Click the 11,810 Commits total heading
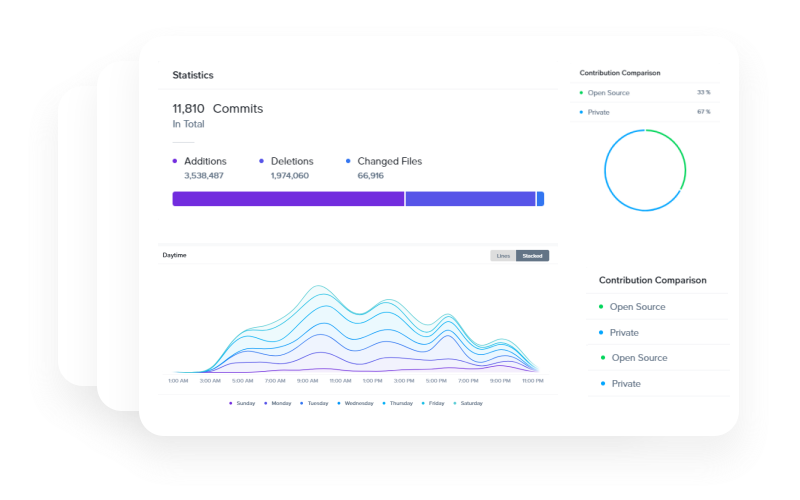 coord(217,108)
